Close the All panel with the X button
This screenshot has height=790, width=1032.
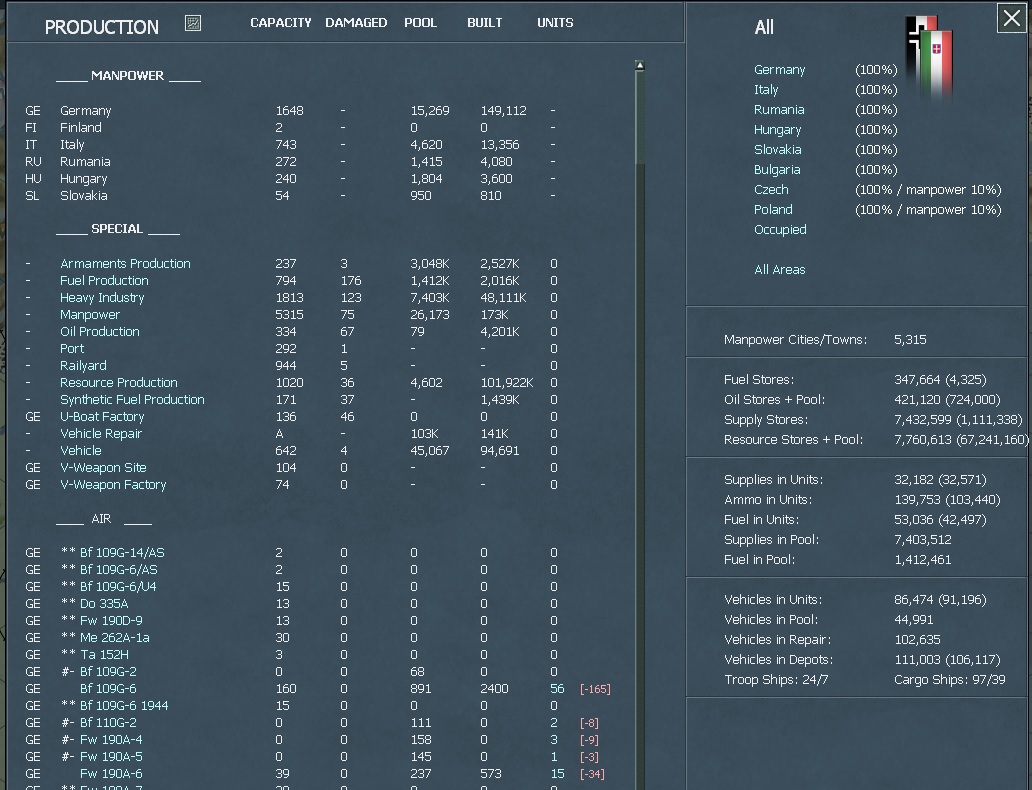point(1011,17)
